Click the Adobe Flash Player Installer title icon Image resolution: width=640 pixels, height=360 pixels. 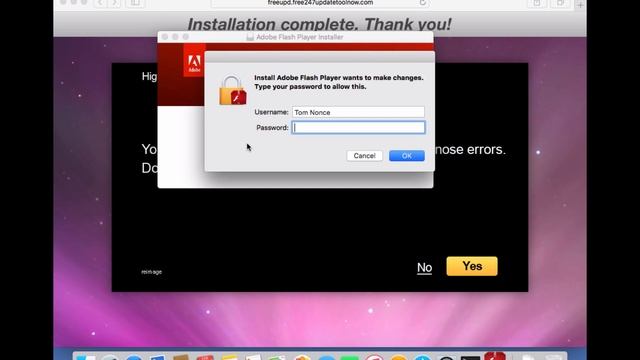250,37
